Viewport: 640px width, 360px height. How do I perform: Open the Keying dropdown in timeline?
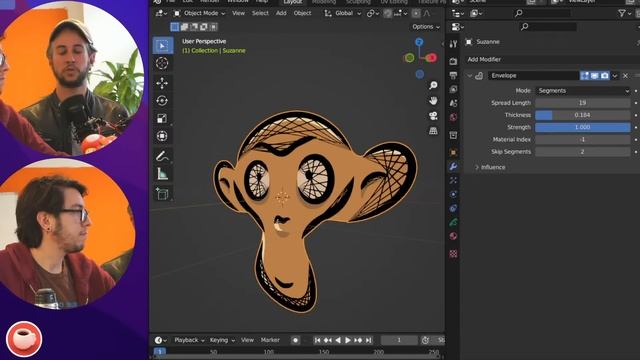[222, 340]
